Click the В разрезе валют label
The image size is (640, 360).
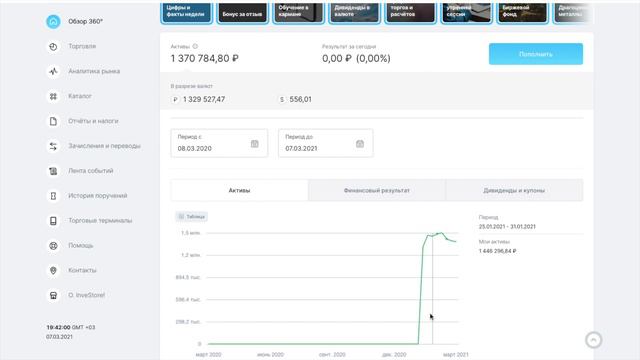pyautogui.click(x=191, y=87)
